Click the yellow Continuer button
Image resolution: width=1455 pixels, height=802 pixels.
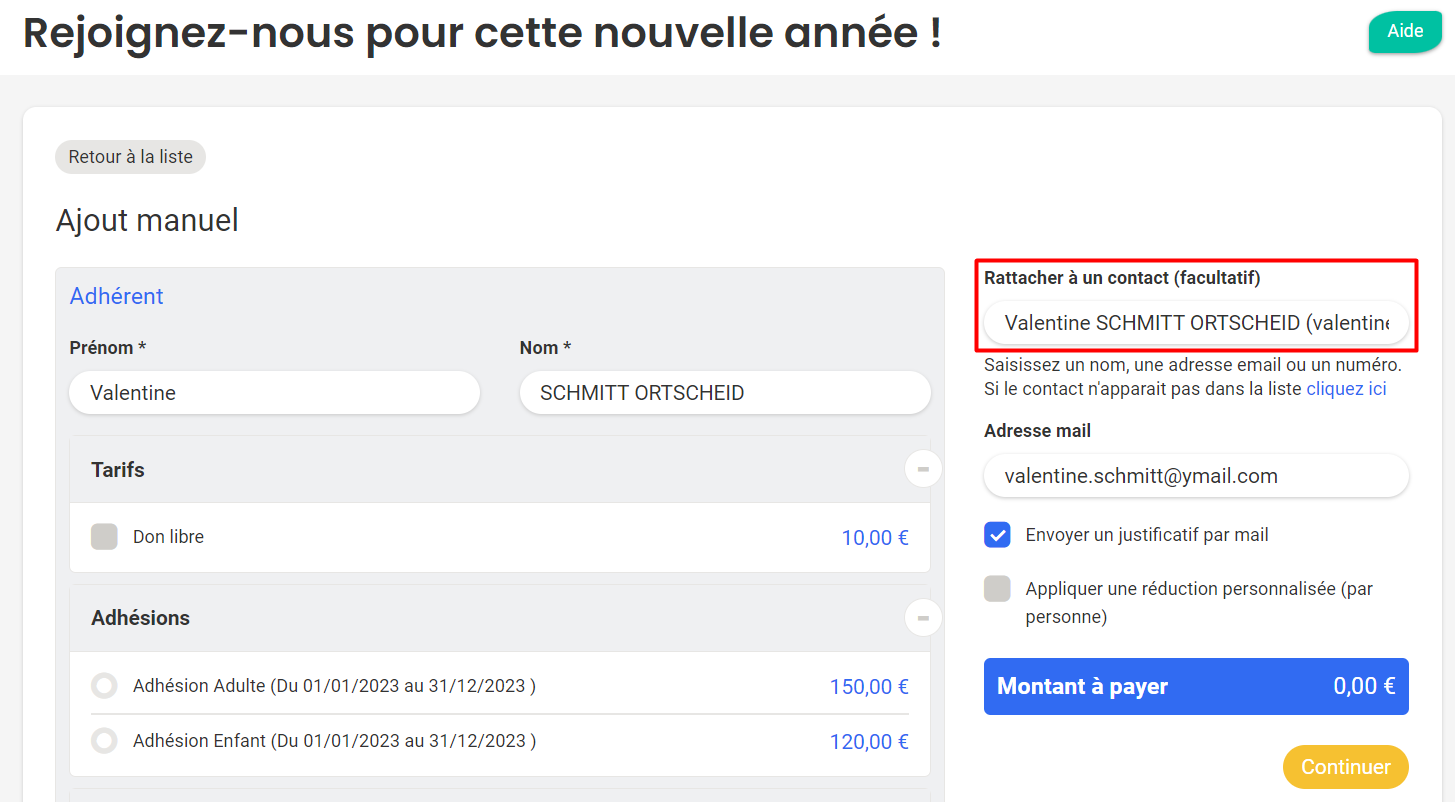[1346, 767]
